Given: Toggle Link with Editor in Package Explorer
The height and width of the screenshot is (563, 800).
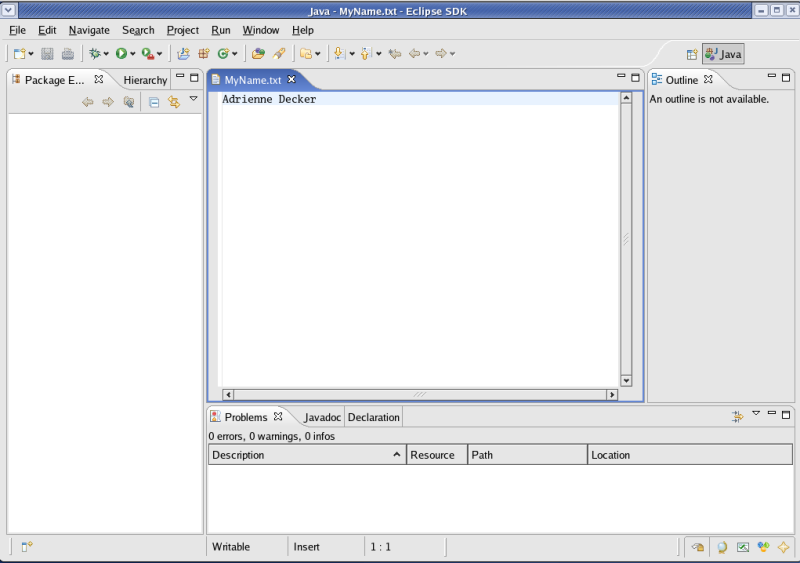Looking at the screenshot, I should [174, 102].
